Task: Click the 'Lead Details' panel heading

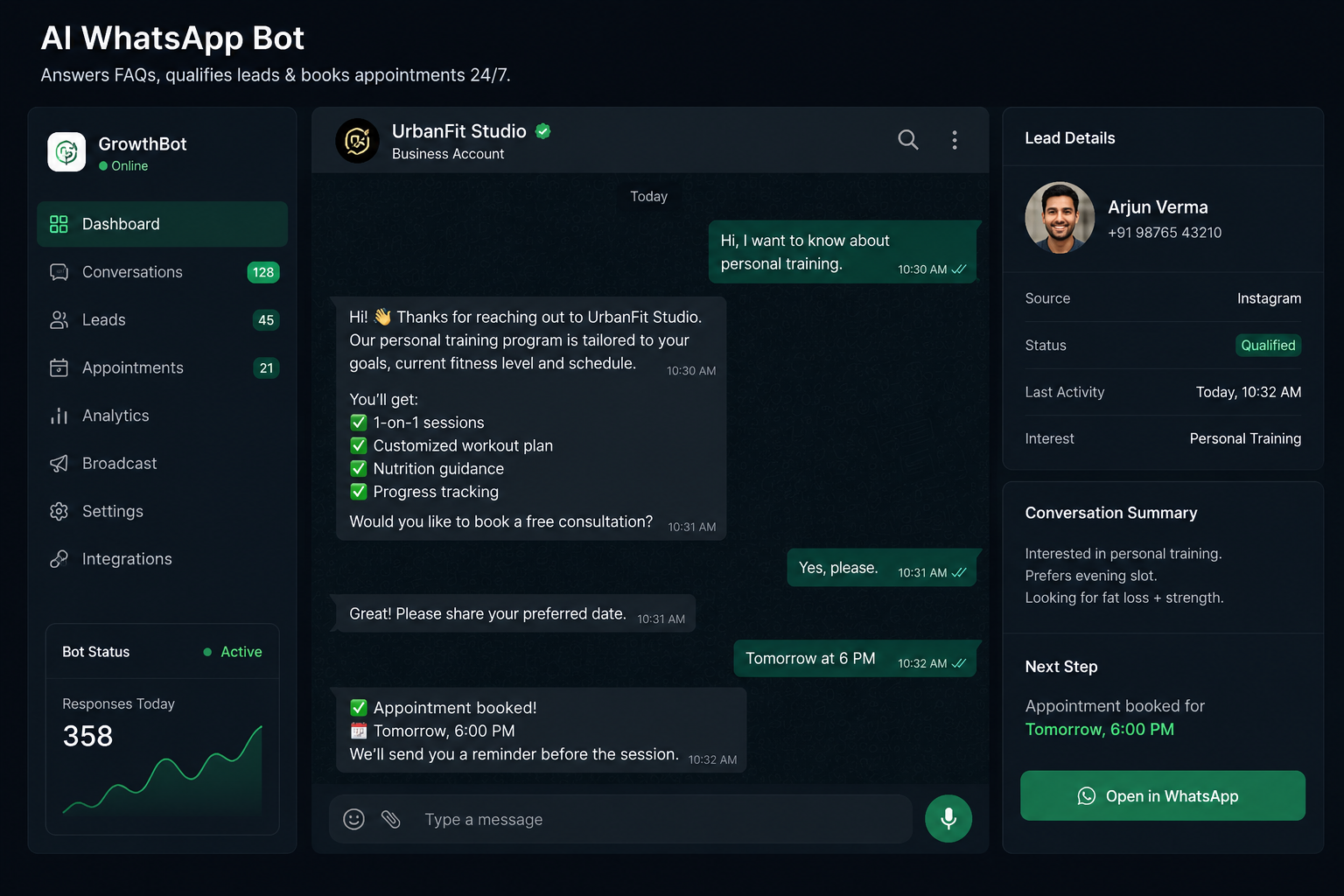Action: pyautogui.click(x=1070, y=138)
